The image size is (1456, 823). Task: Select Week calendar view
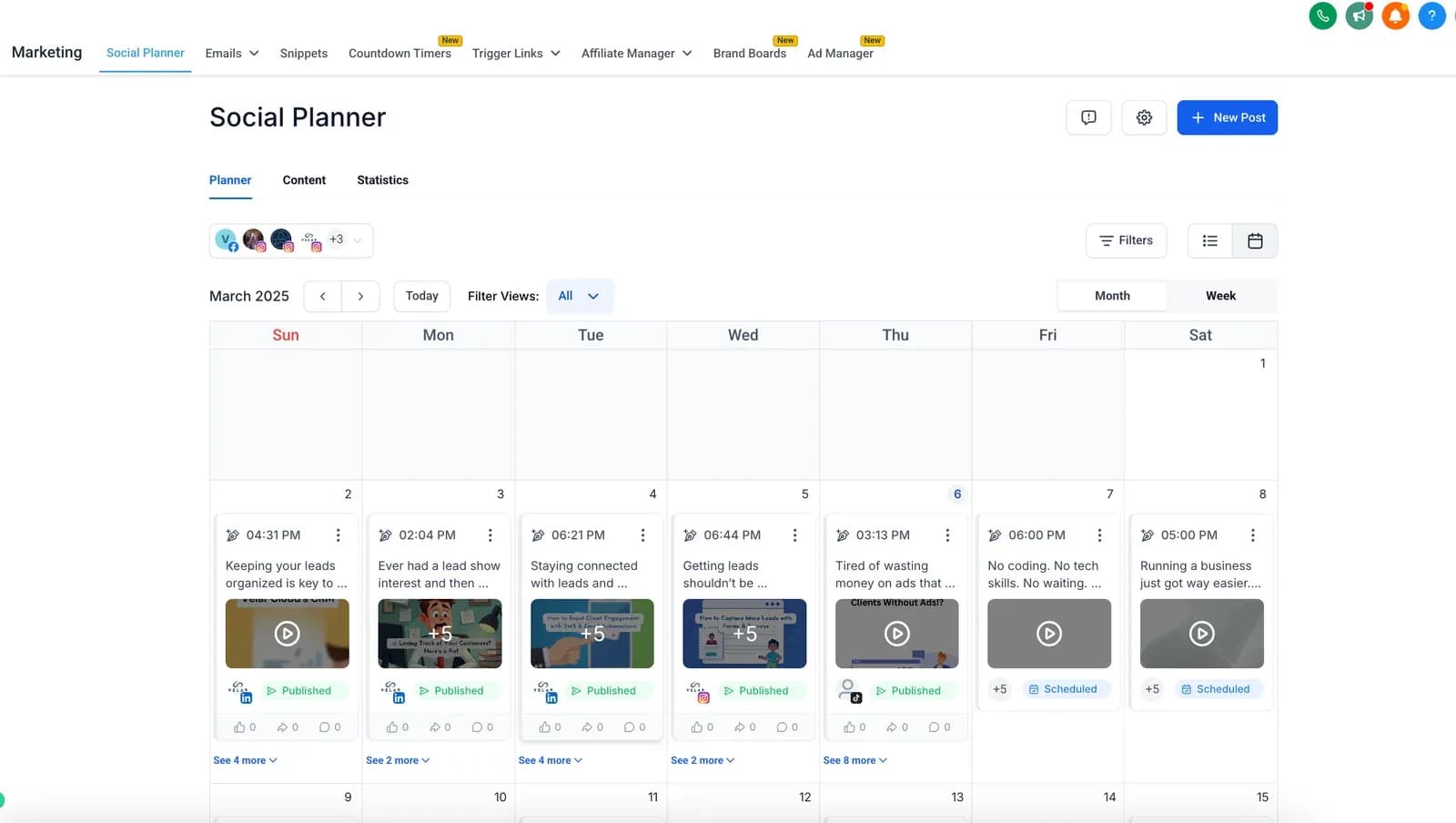(x=1220, y=296)
